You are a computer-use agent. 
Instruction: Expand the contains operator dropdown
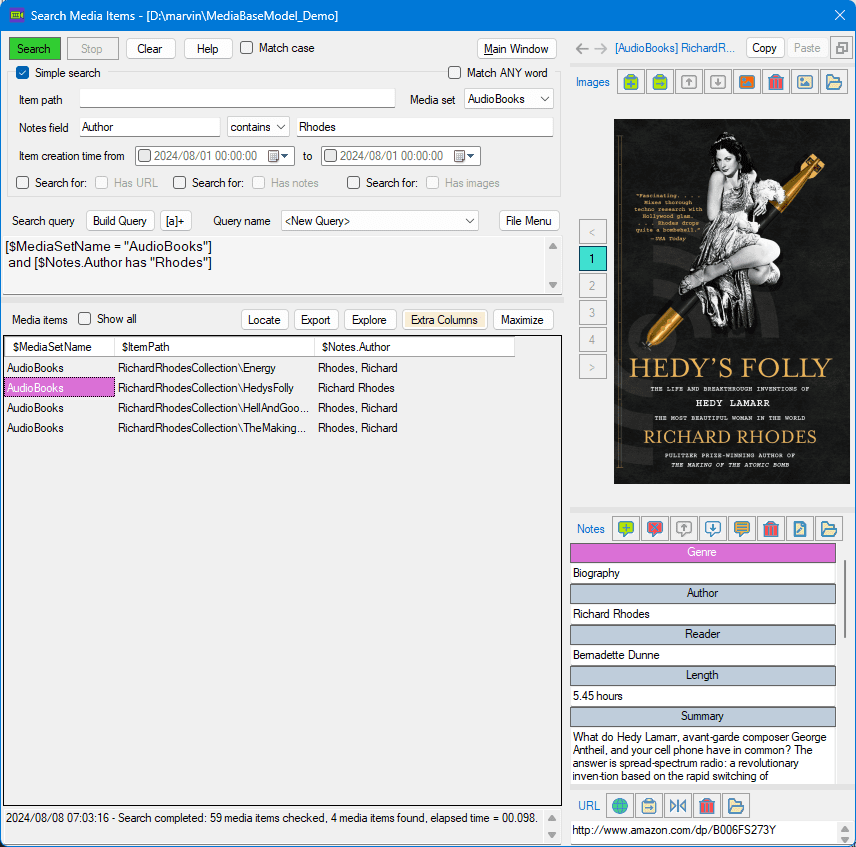(258, 127)
